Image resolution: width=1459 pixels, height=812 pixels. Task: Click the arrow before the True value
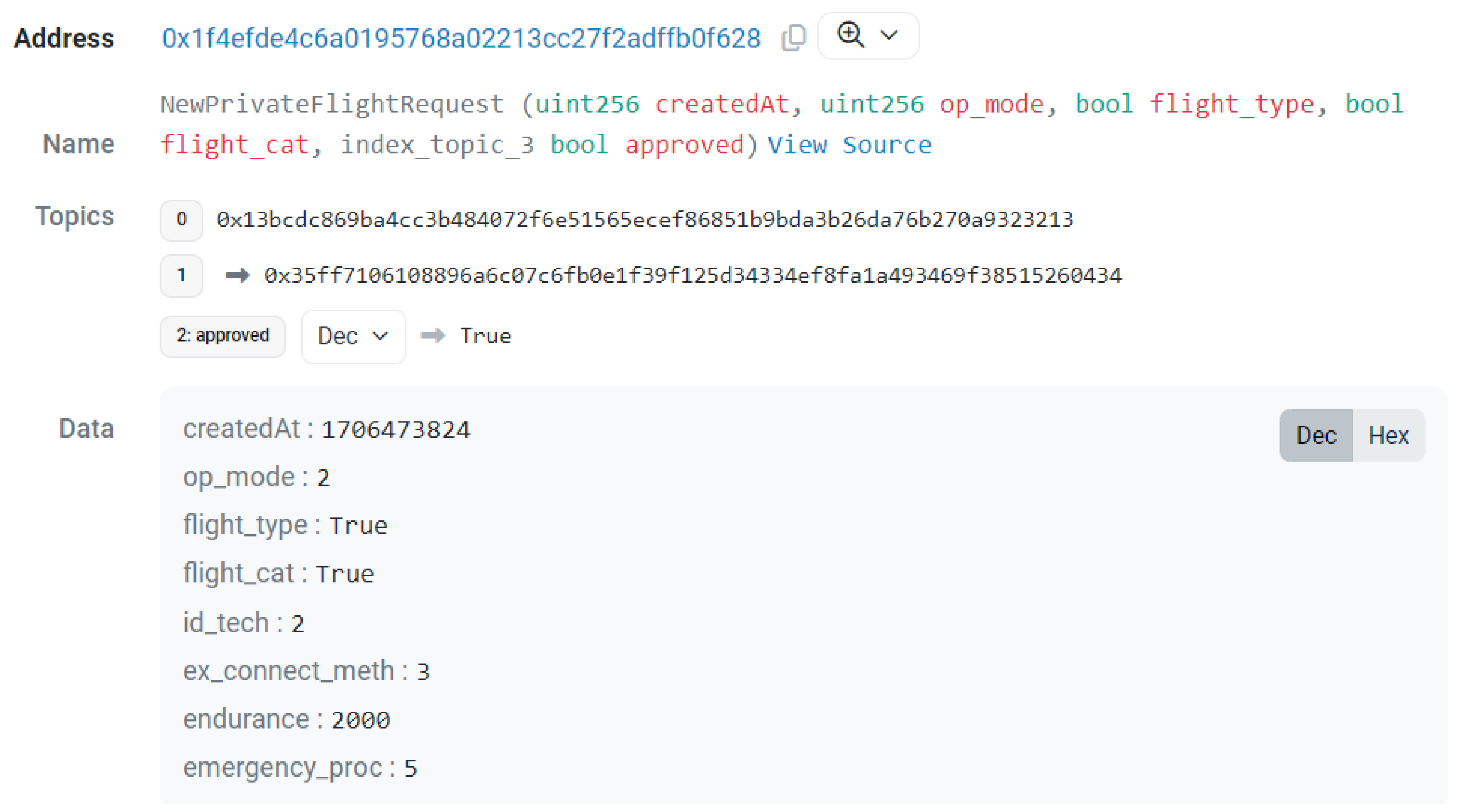pos(433,336)
